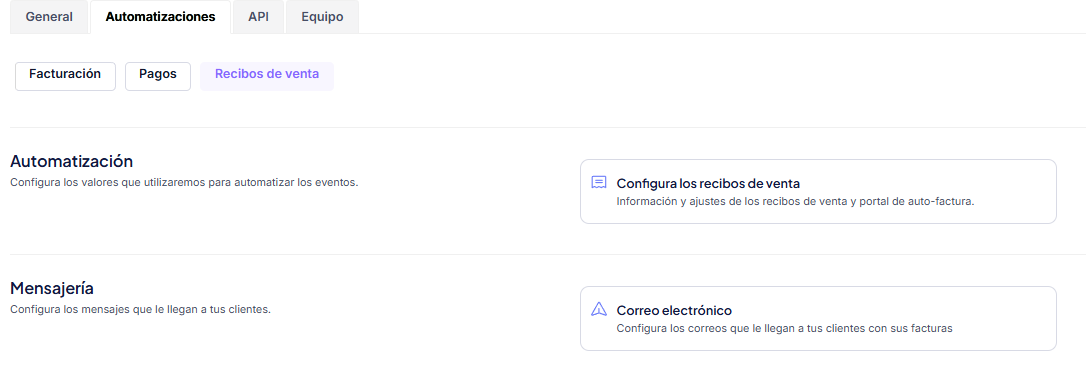Click the receipt icon beside Configura los recibos
The width and height of the screenshot is (1086, 372).
599,183
